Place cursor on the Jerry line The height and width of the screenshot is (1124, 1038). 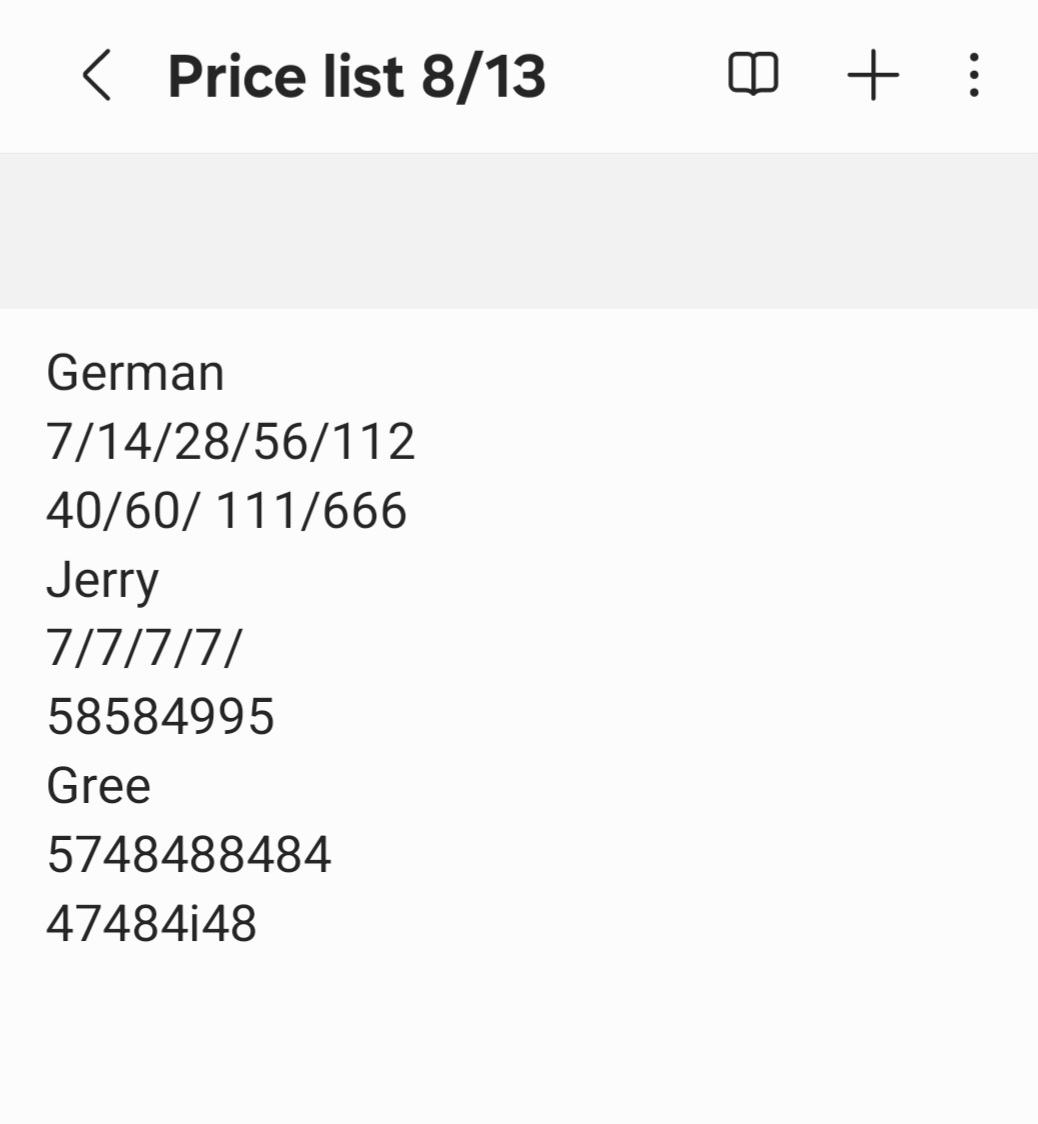coord(103,581)
